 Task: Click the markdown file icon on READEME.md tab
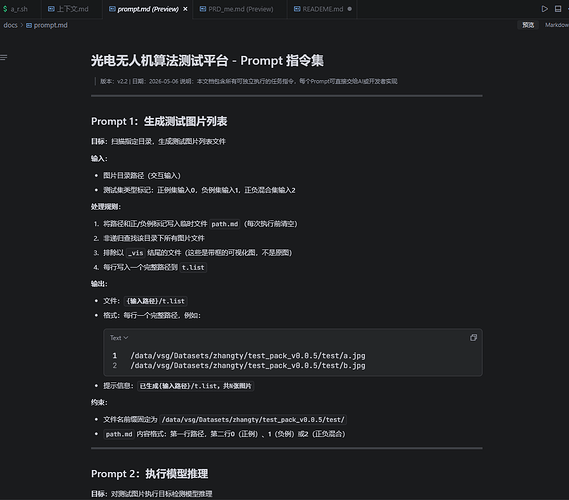tap(297, 9)
